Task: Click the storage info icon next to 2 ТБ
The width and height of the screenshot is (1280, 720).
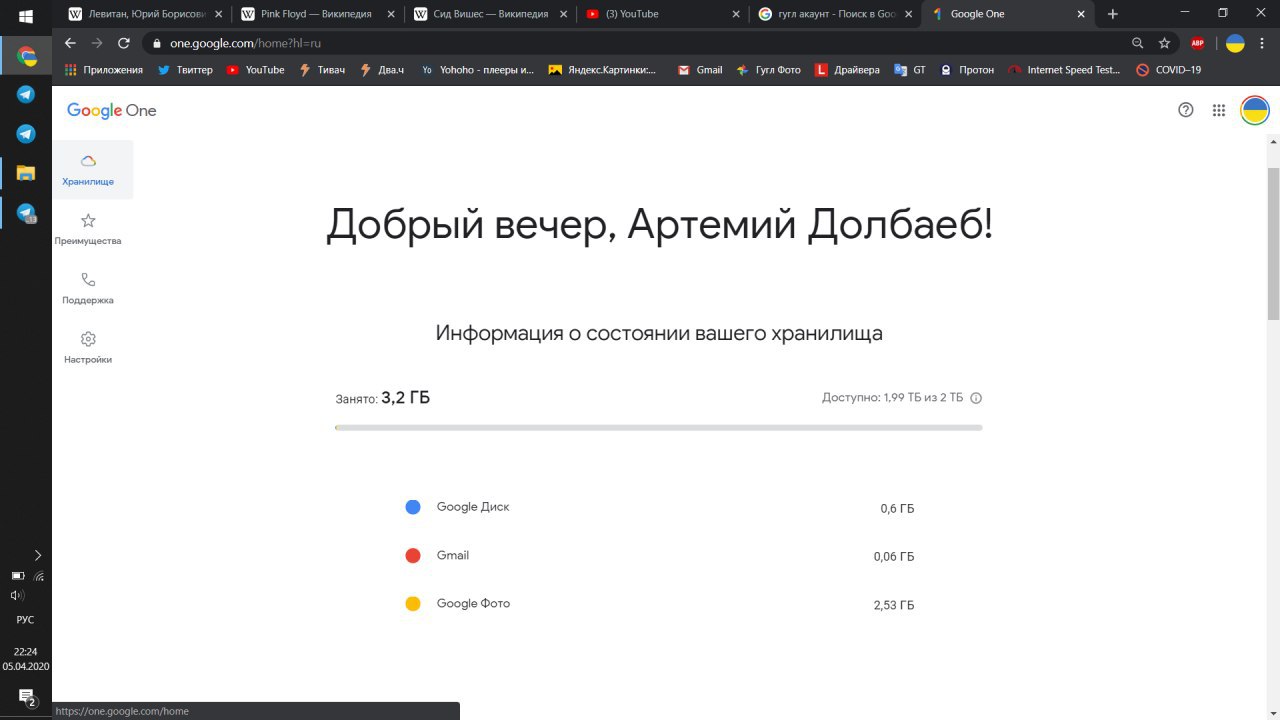Action: tap(976, 398)
